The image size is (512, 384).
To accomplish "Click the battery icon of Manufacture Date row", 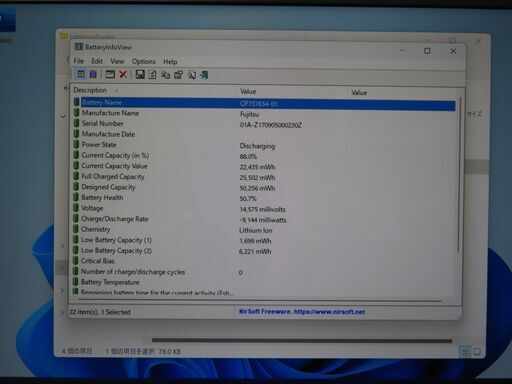I will coord(76,134).
